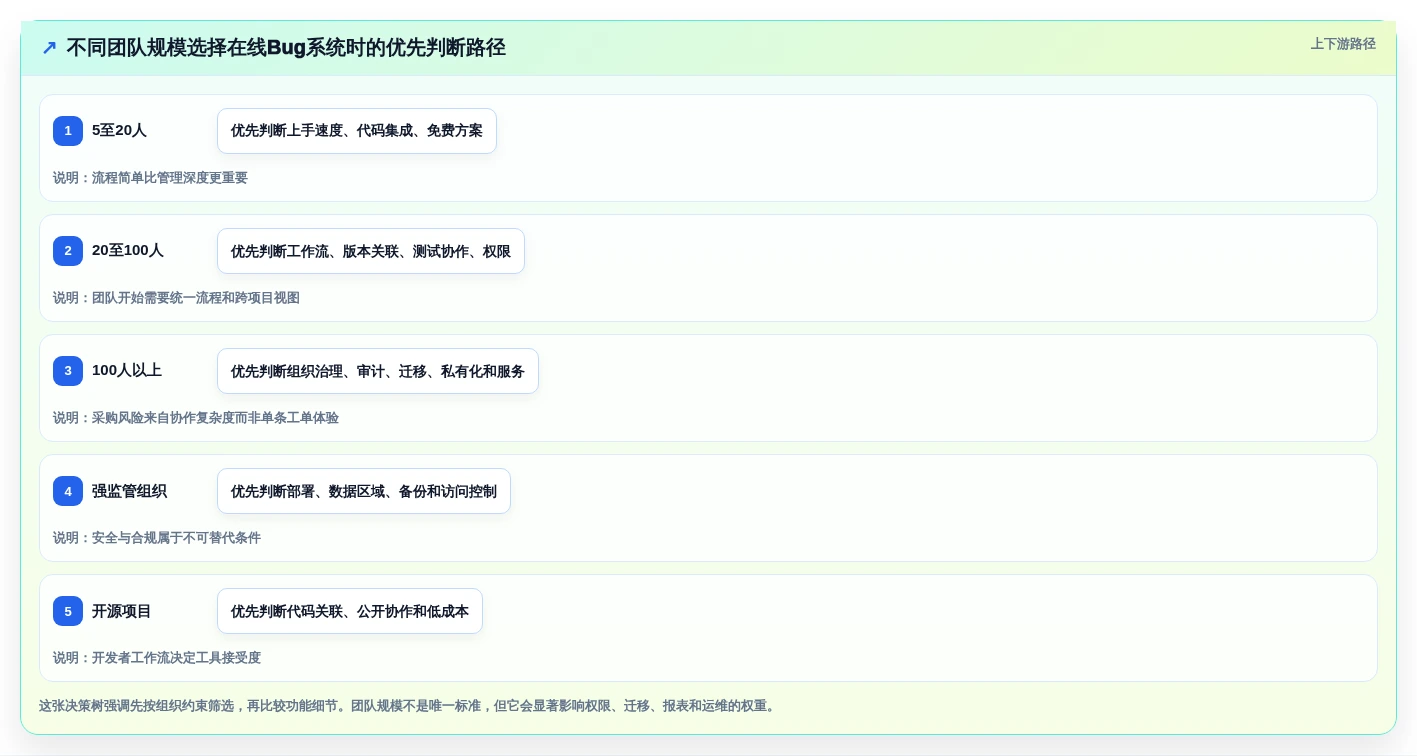
Task: Click step badge number 1
Action: click(x=68, y=131)
